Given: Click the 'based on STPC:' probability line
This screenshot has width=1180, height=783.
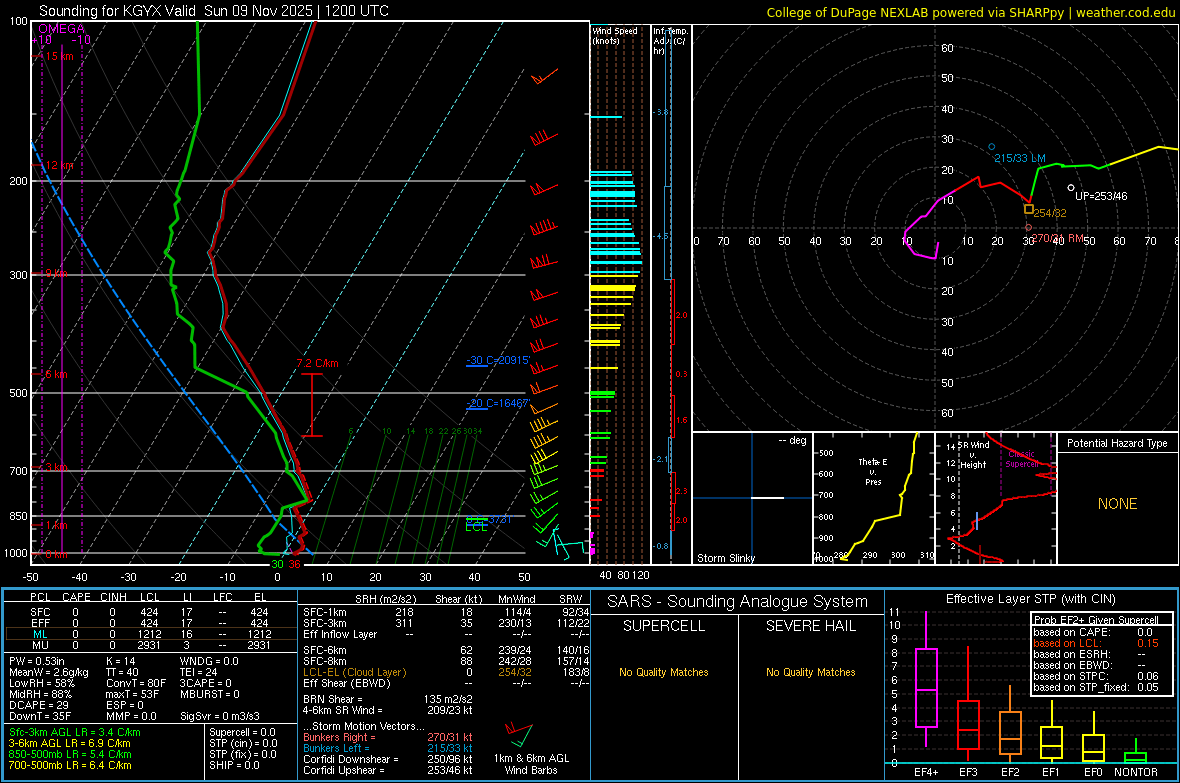Looking at the screenshot, I should pos(1096,676).
